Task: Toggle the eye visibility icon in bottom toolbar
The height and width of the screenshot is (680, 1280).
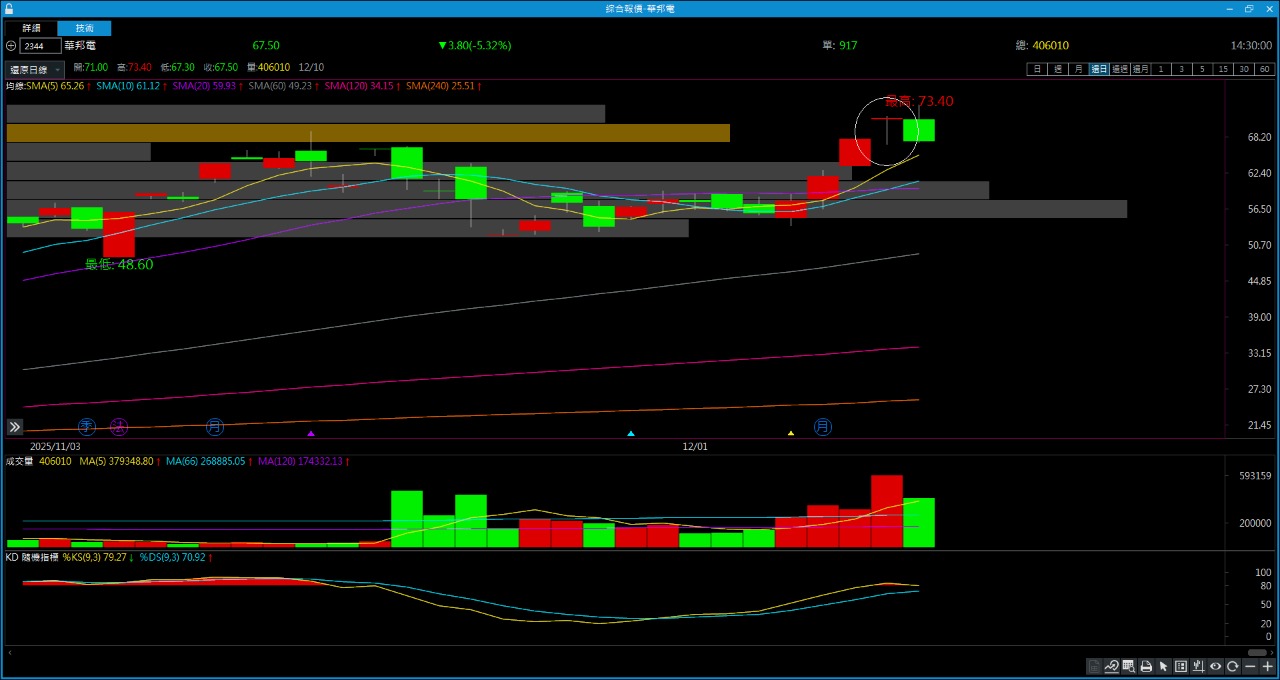Action: [x=1216, y=667]
